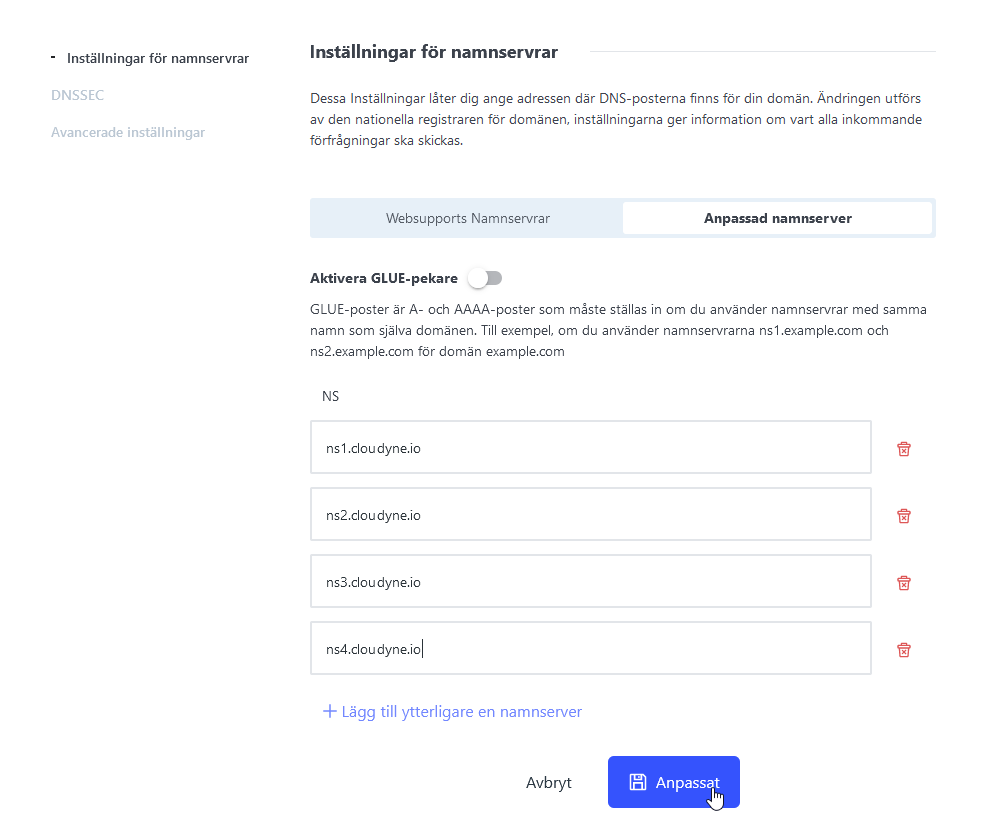Place cursor in ns4.cloudyne.io field
This screenshot has width=992, height=839.
pyautogui.click(x=590, y=649)
